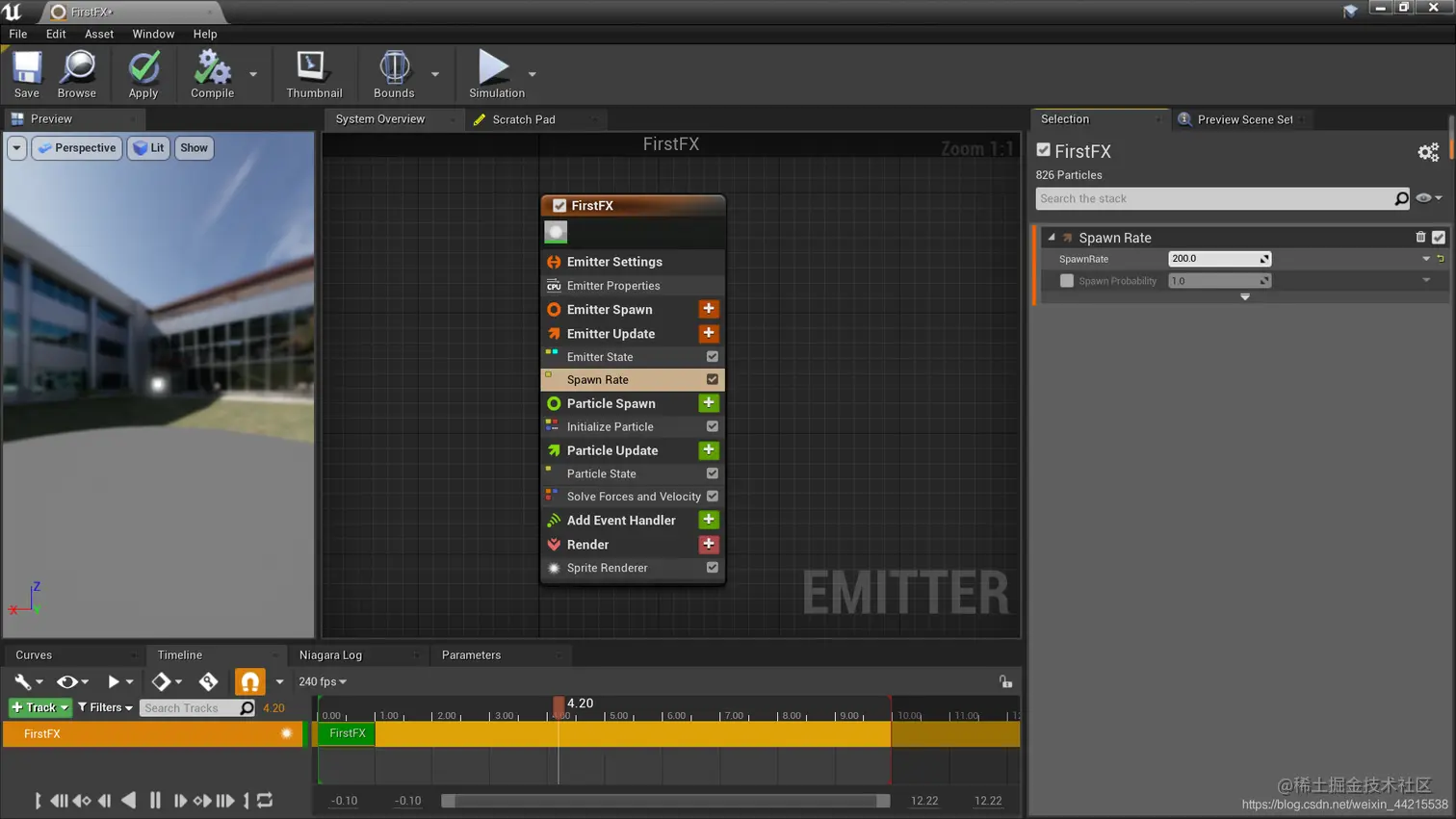The width and height of the screenshot is (1456, 819).
Task: Add a module to Particle Update
Action: [x=709, y=450]
